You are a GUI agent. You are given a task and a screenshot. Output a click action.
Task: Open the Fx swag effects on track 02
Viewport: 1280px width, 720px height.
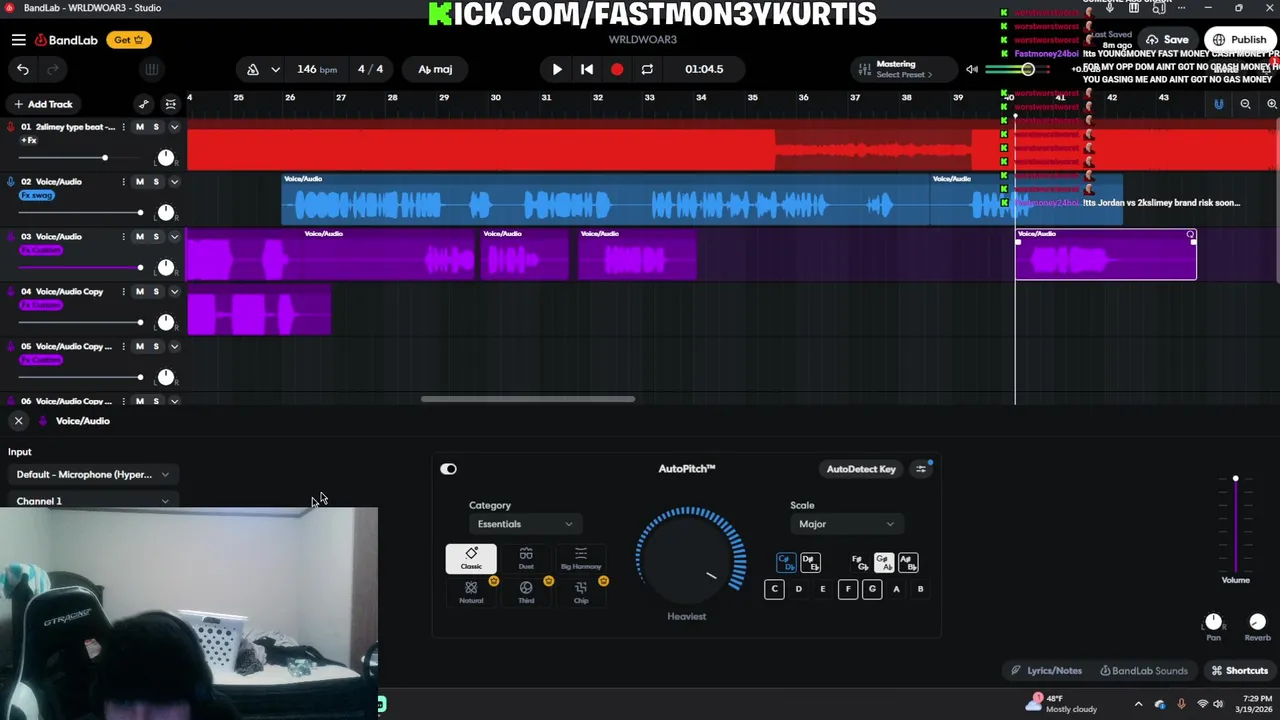(x=37, y=195)
